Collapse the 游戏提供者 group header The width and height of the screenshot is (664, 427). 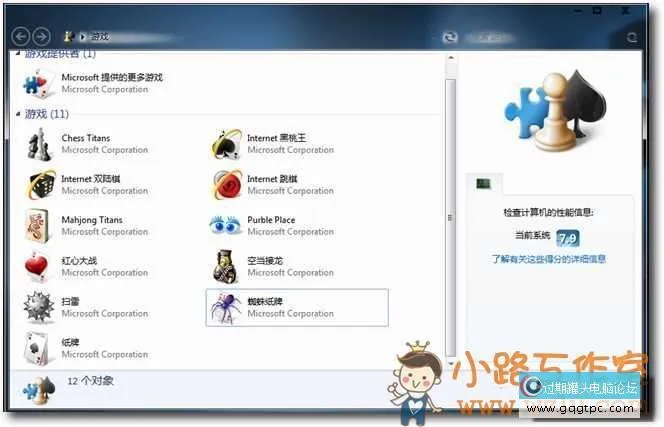(19, 54)
